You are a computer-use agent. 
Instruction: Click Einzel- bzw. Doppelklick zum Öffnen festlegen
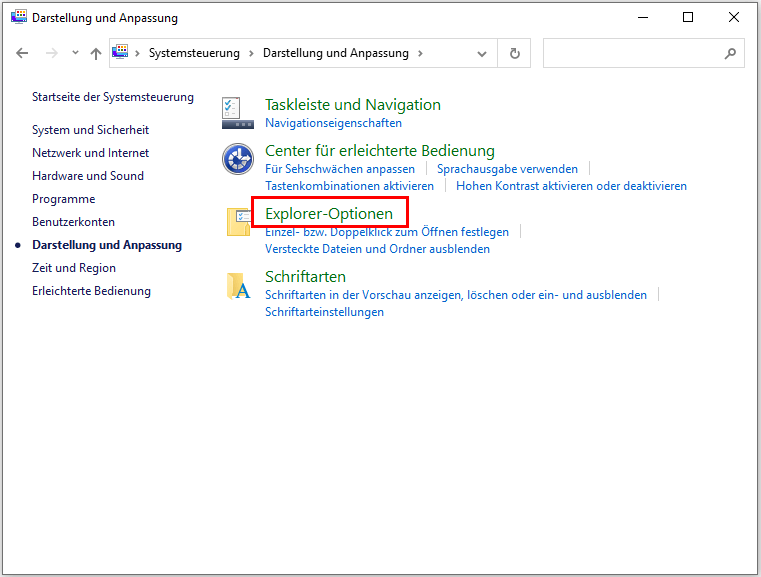[x=387, y=232]
